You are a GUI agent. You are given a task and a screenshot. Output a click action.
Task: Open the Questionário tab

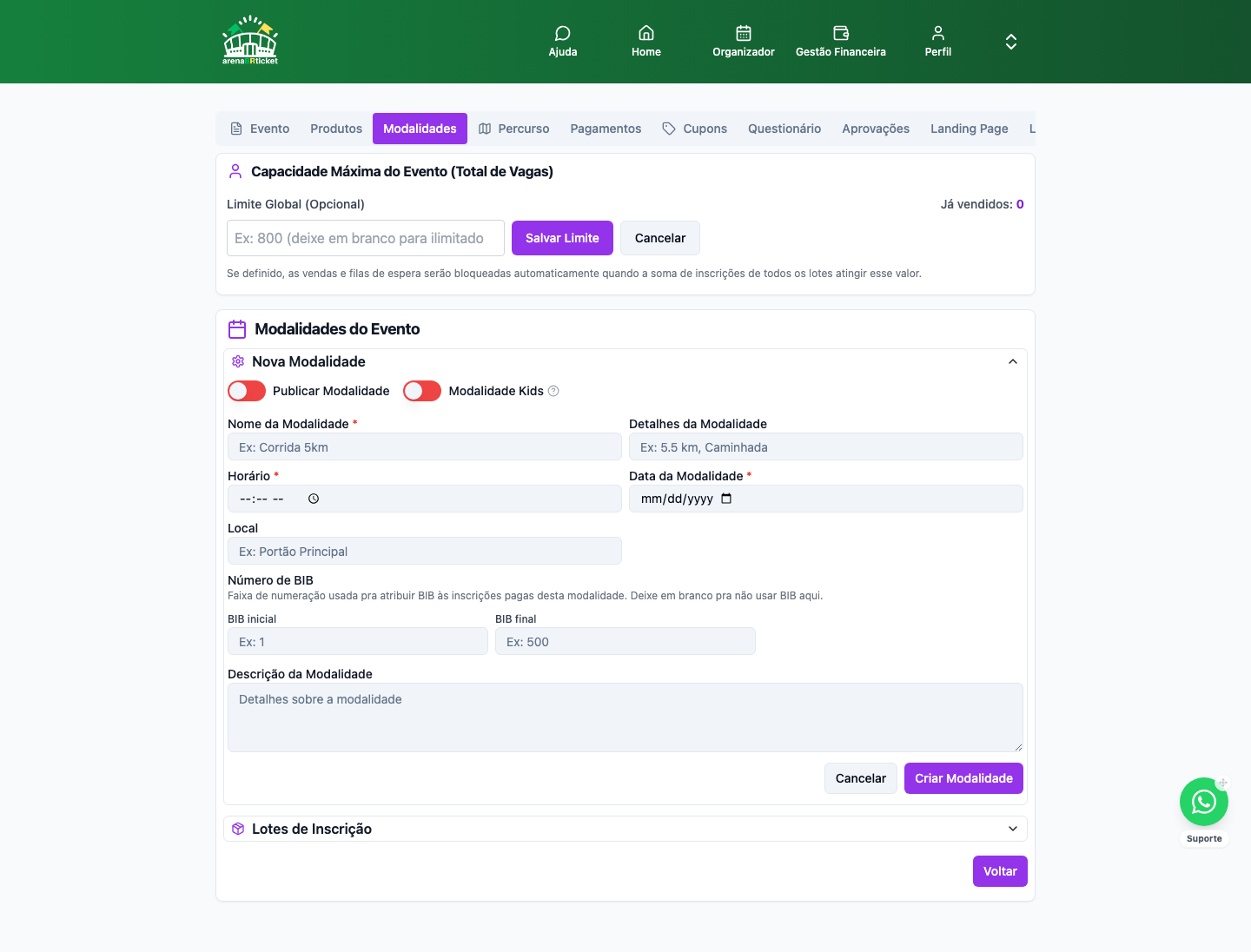click(784, 129)
